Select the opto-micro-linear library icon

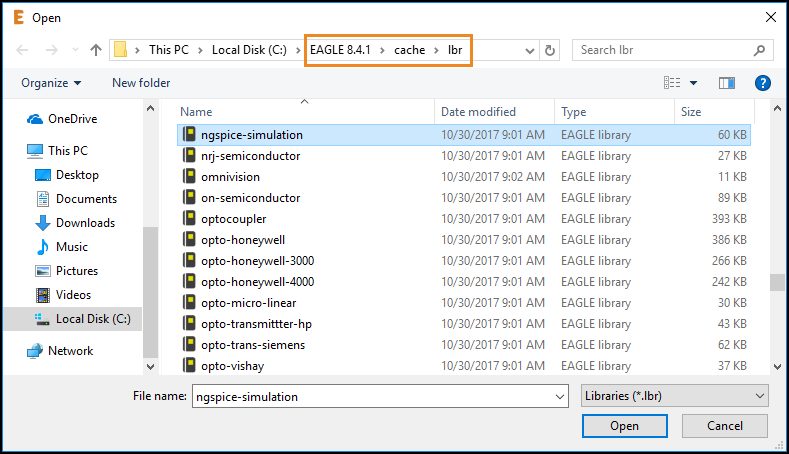click(x=189, y=302)
